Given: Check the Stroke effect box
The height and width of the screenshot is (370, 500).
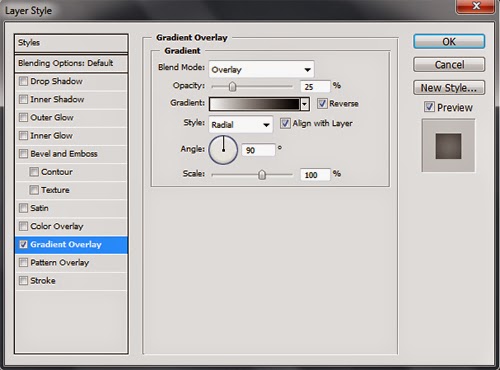Looking at the screenshot, I should coord(23,280).
